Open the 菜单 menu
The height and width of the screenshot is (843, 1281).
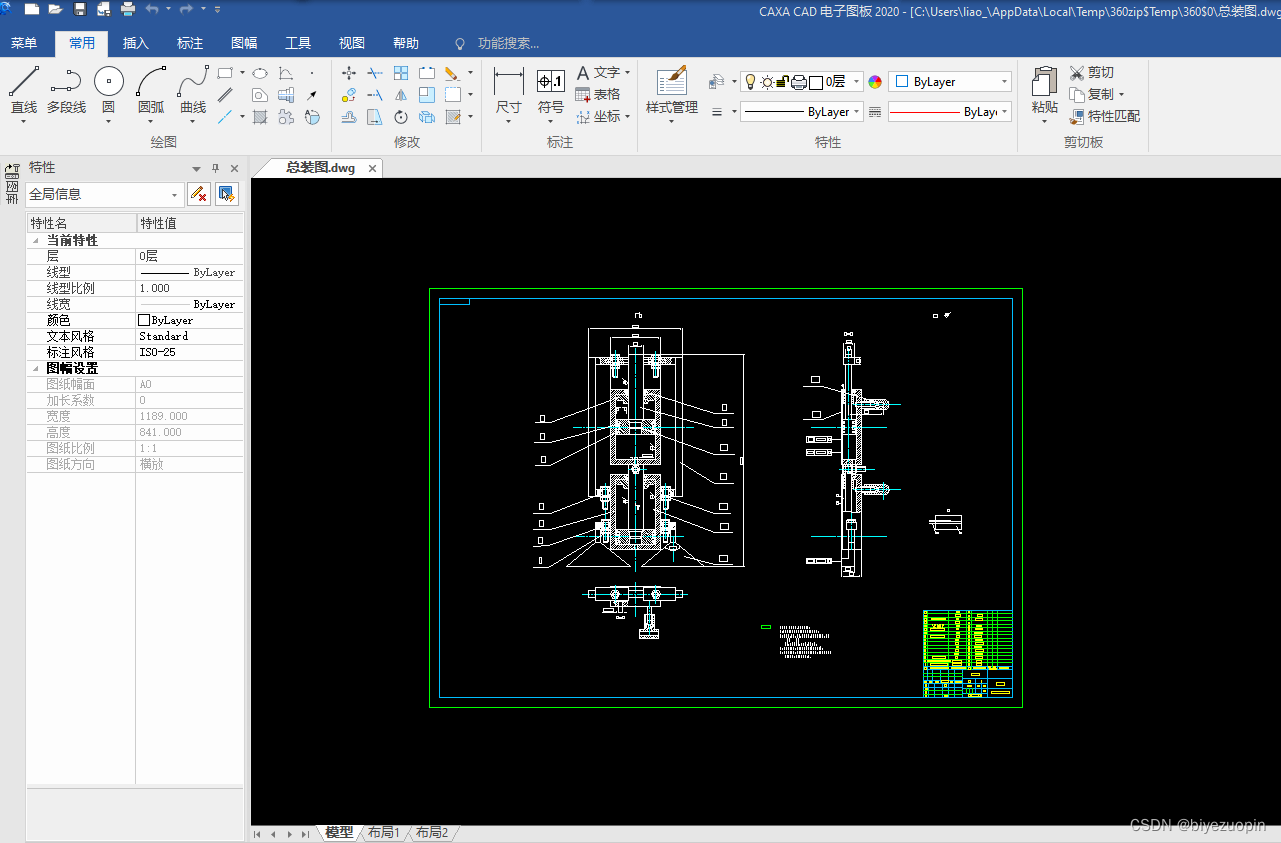[24, 43]
